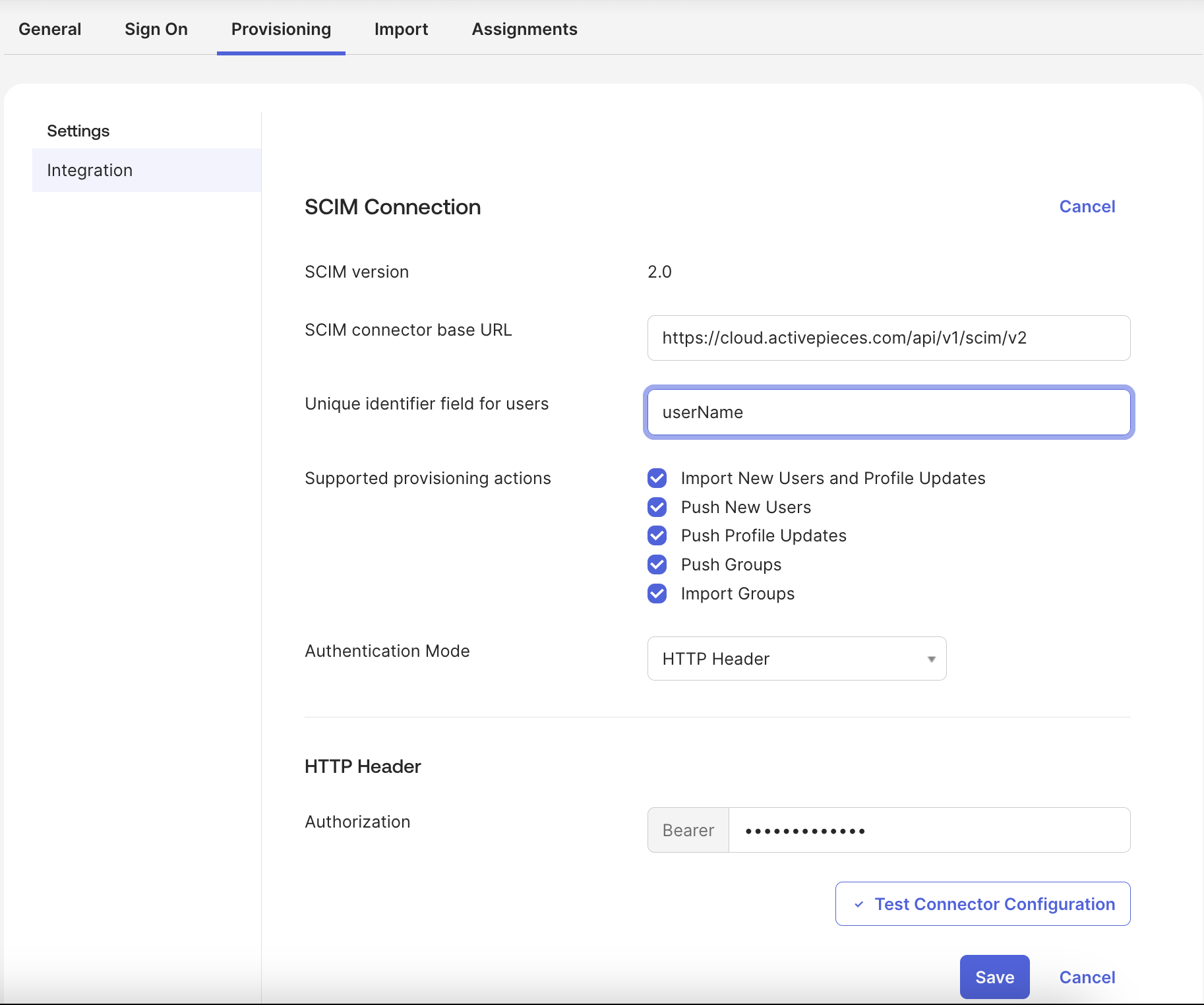The image size is (1204, 1005).
Task: Edit the SCIM connector base URL field
Action: tap(888, 338)
